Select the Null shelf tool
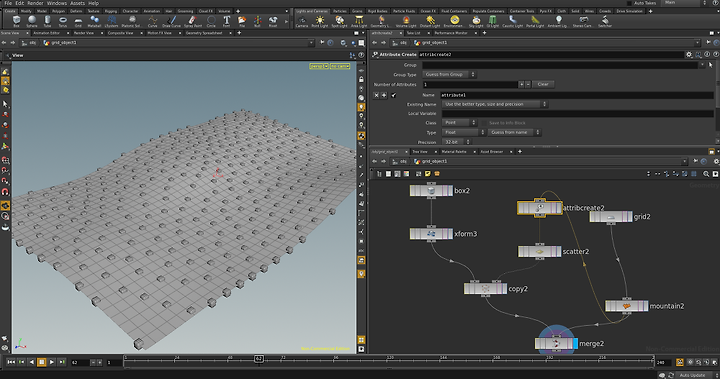720x379 pixels. click(257, 21)
